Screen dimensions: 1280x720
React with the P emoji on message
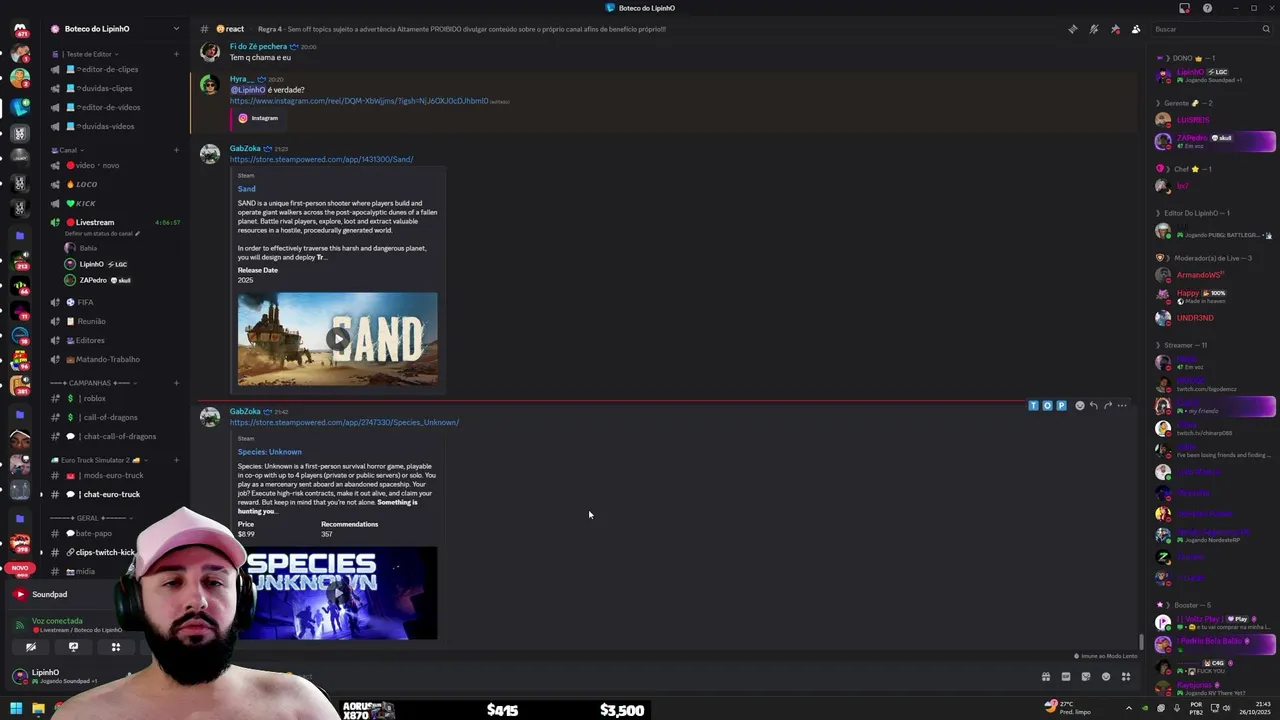pyautogui.click(x=1061, y=406)
